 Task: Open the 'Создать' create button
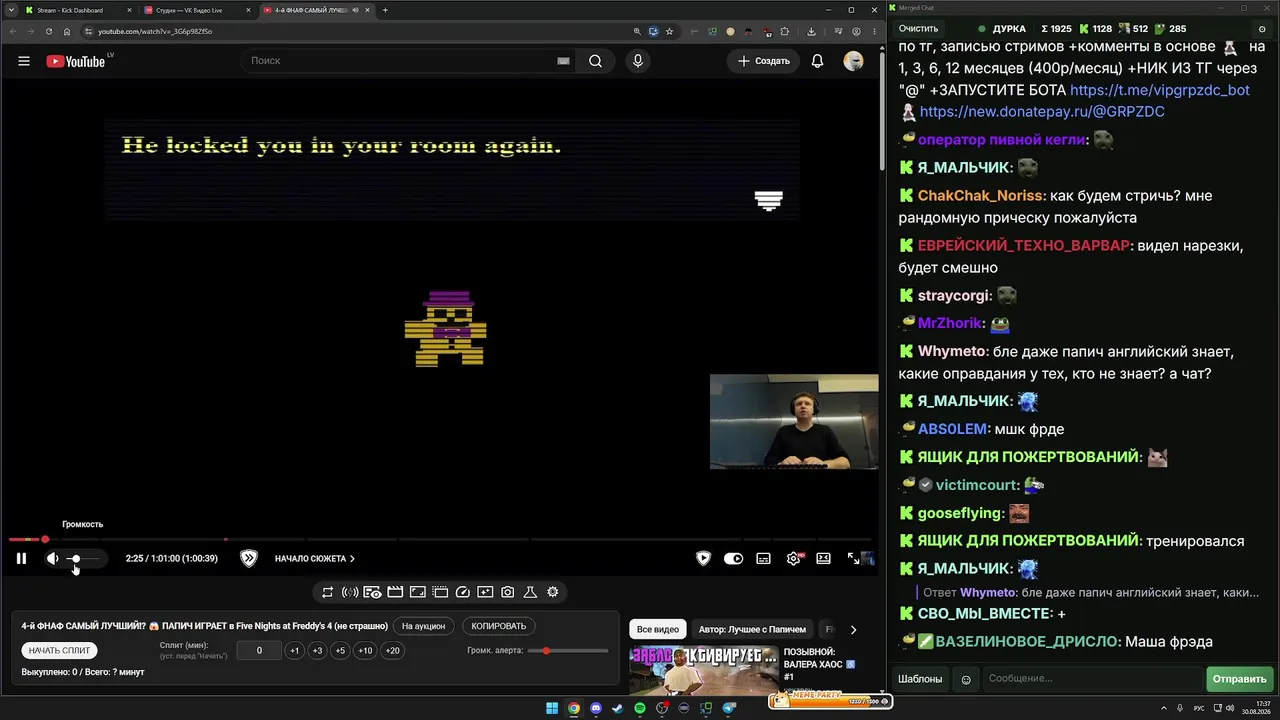coord(764,61)
